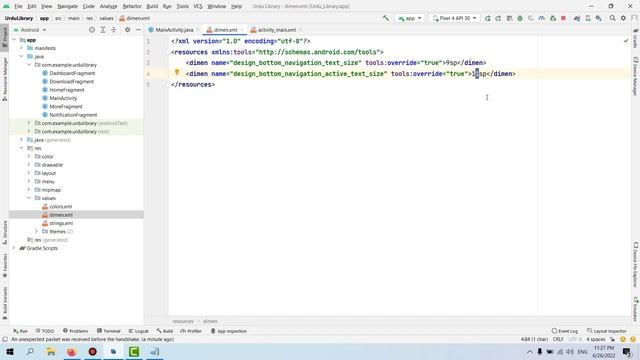This screenshot has width=640, height=360.
Task: Expand Gradle Scripts node
Action: (14, 248)
